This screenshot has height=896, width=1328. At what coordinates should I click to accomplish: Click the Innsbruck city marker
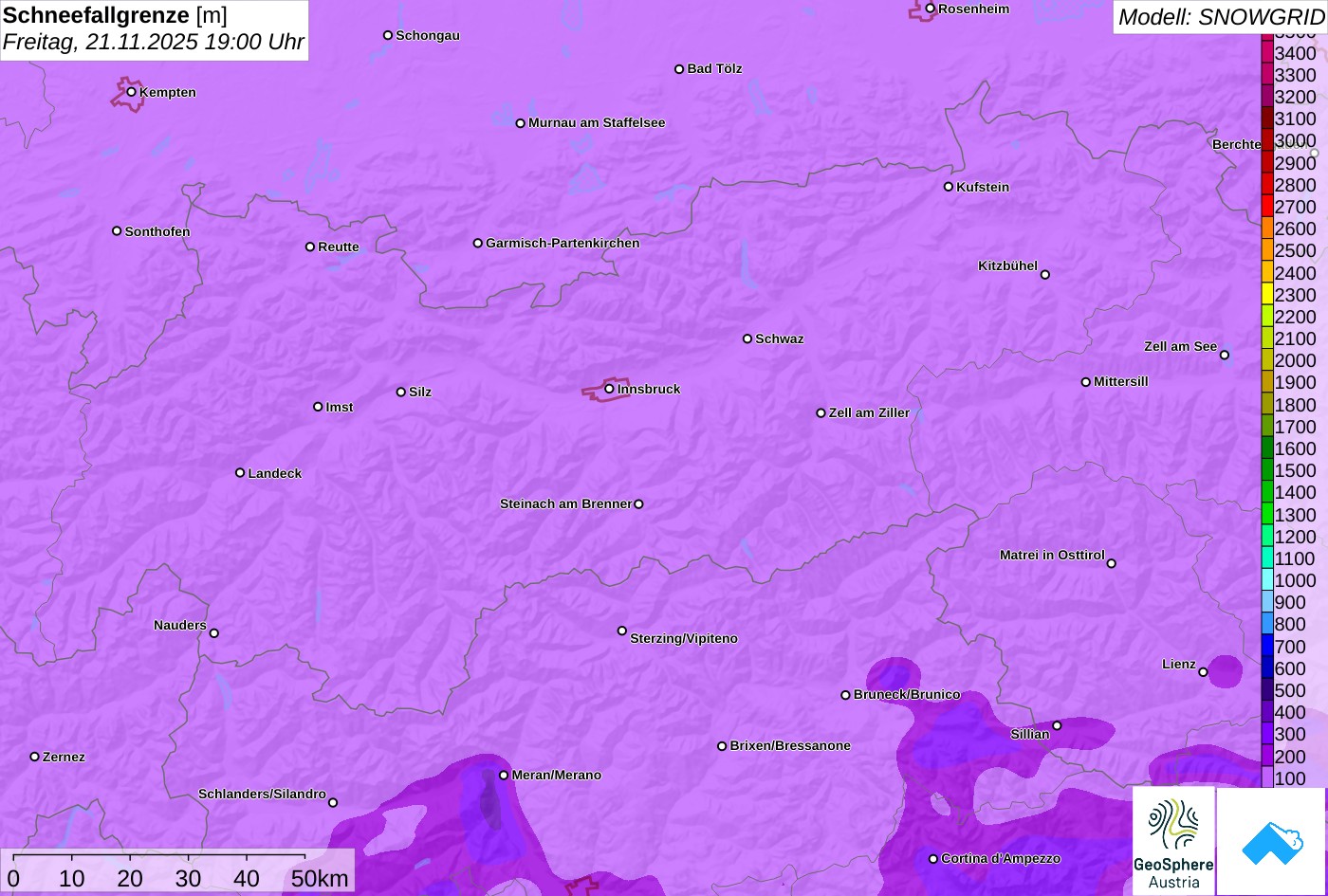click(x=609, y=389)
